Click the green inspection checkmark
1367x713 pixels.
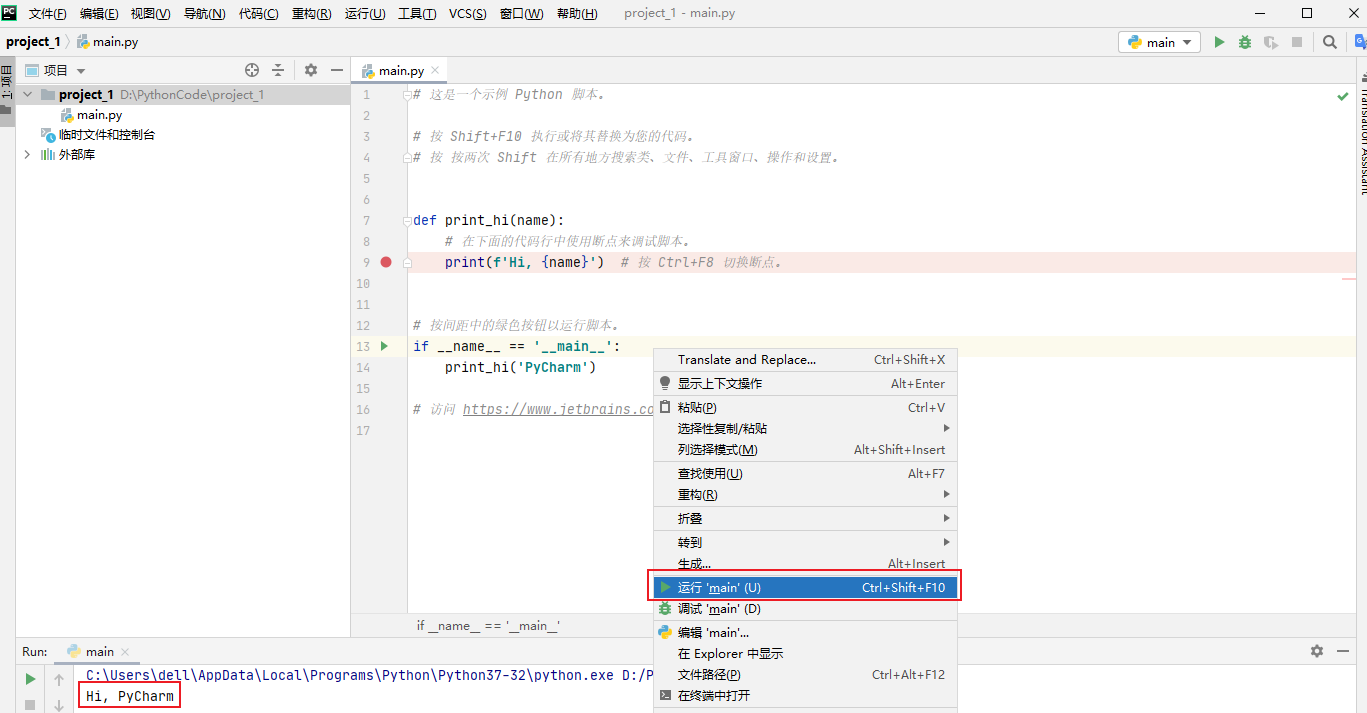pyautogui.click(x=1343, y=97)
